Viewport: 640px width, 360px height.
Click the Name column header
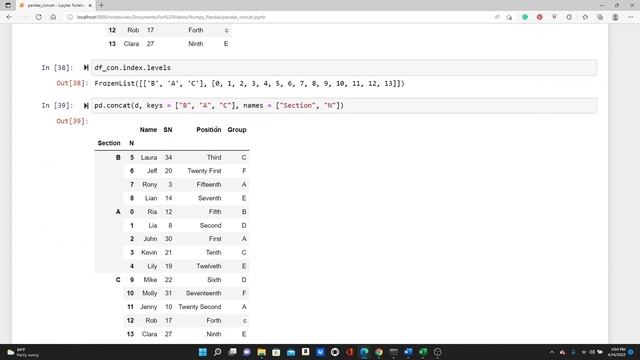click(148, 130)
